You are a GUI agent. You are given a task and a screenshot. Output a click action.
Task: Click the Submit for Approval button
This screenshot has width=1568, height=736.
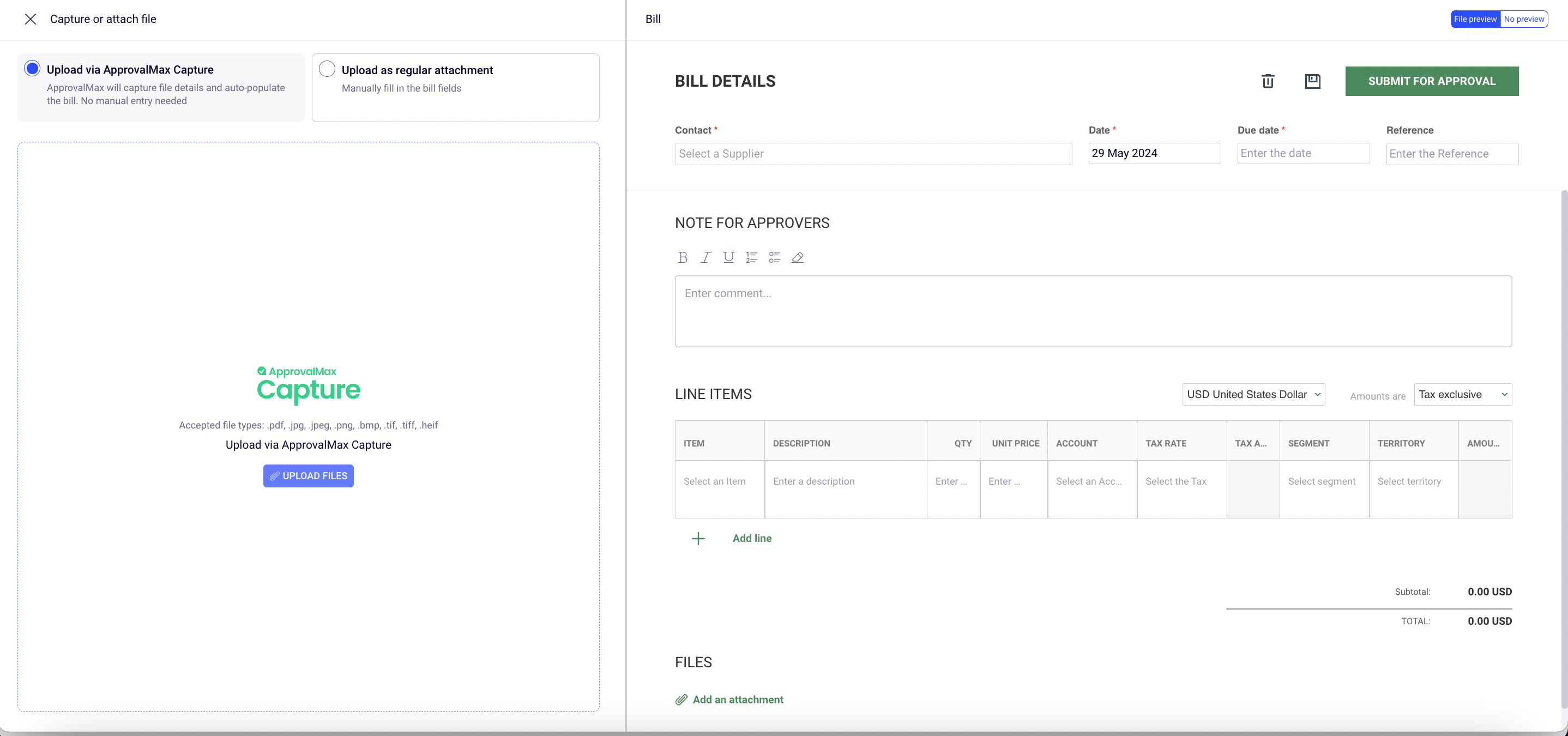pos(1432,81)
